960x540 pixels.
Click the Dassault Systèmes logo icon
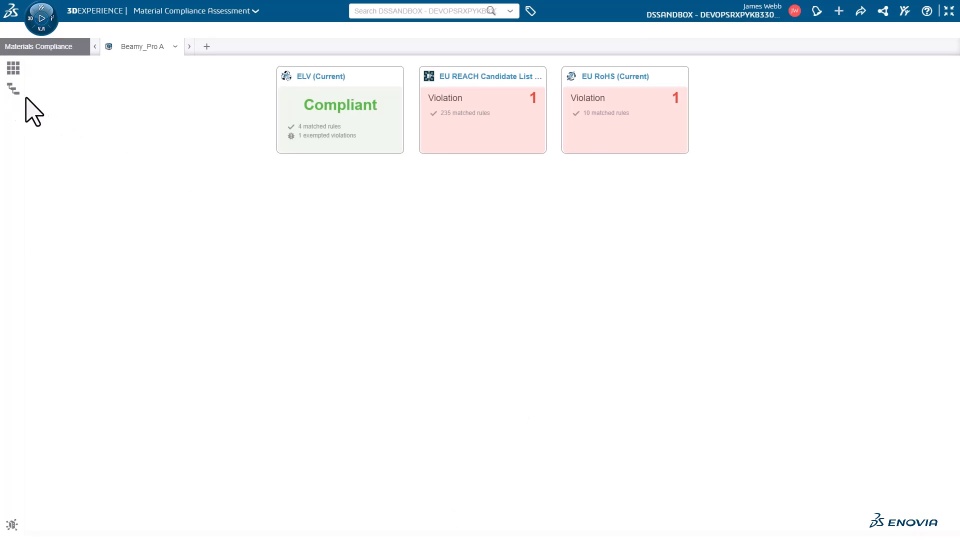click(x=11, y=10)
